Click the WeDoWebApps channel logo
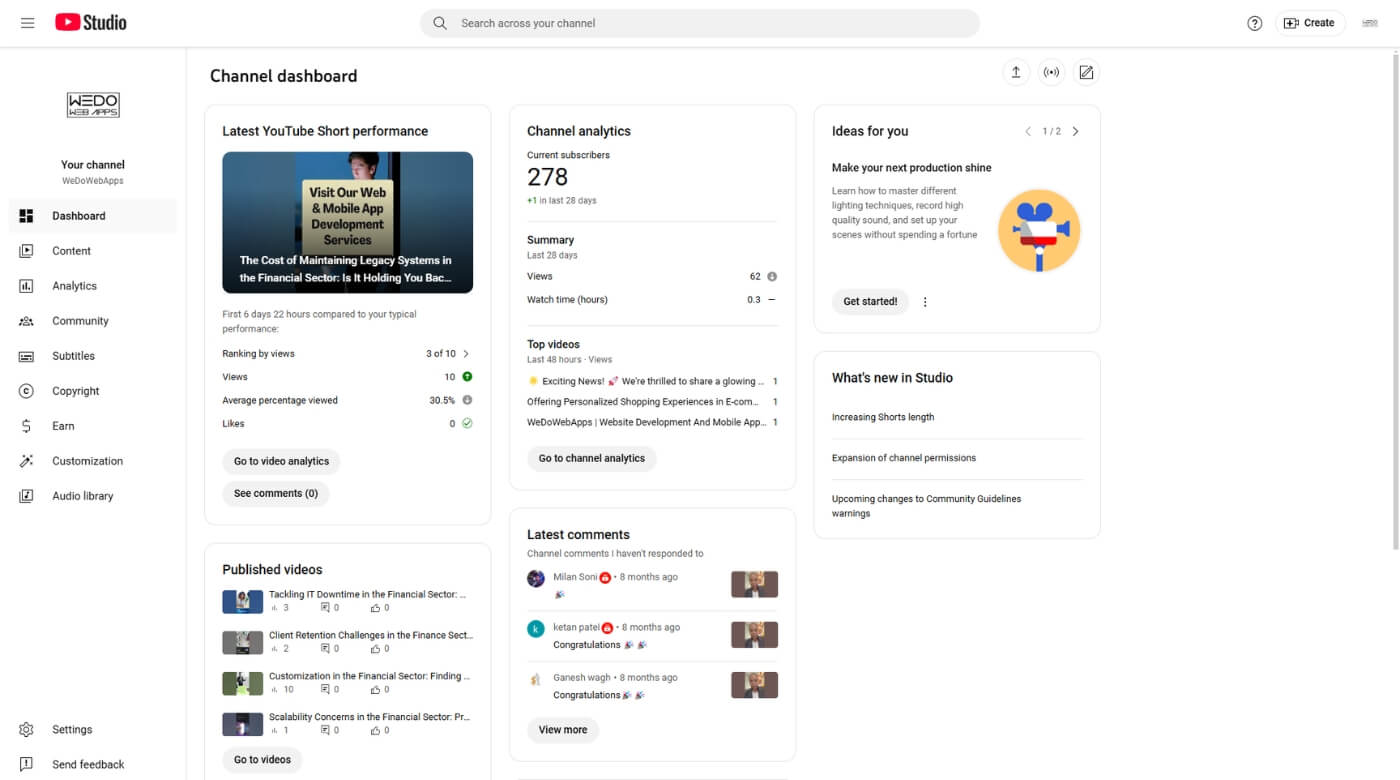 [93, 105]
